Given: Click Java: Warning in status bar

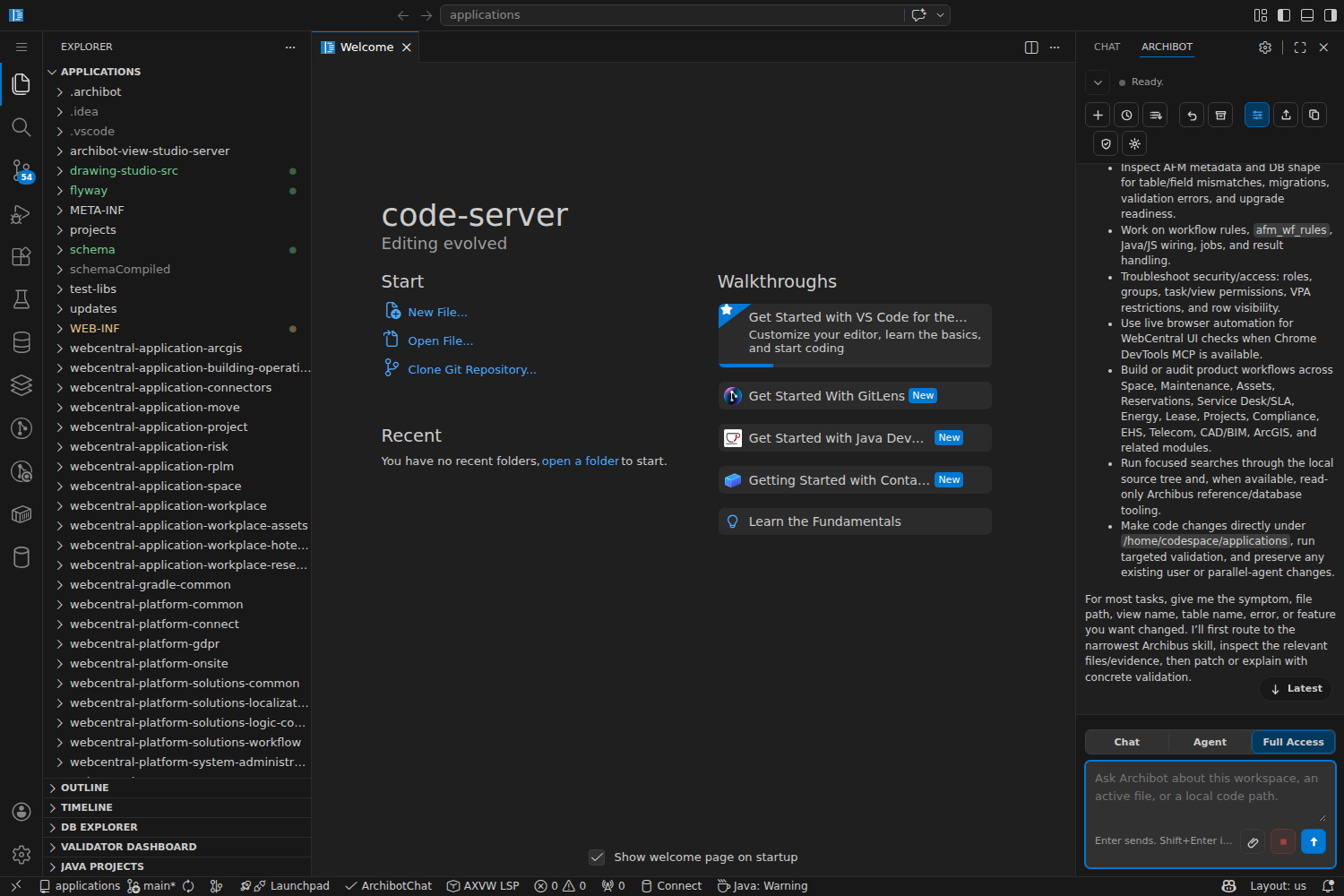Looking at the screenshot, I should click(x=762, y=886).
